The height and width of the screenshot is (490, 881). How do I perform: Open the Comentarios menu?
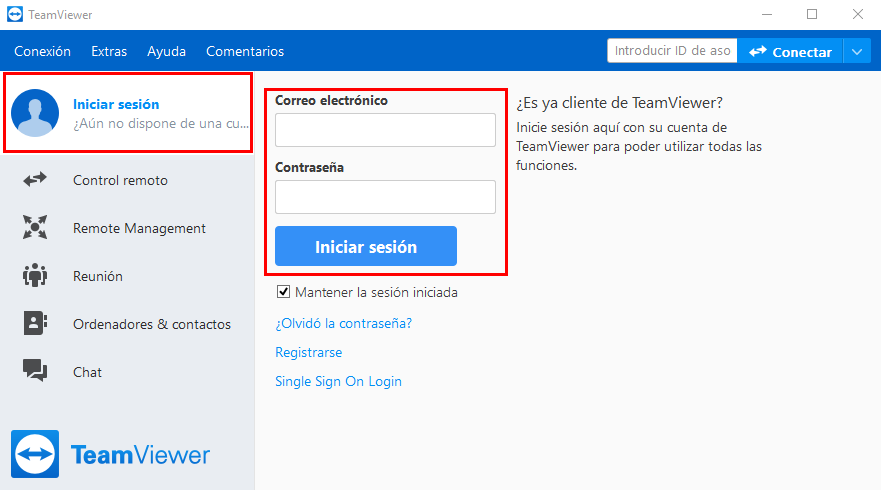tap(245, 51)
